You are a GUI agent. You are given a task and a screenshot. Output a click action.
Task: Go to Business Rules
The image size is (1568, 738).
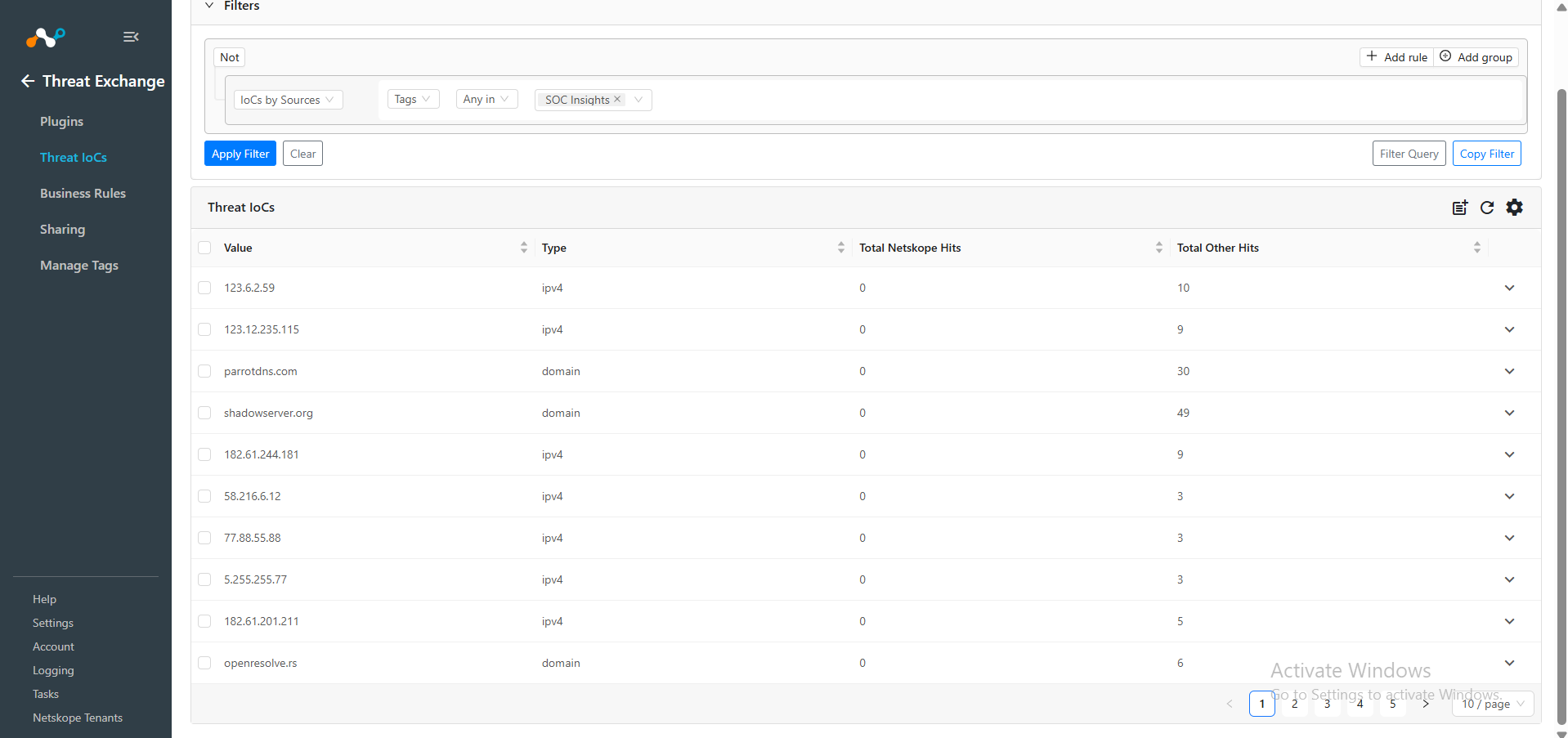click(83, 194)
